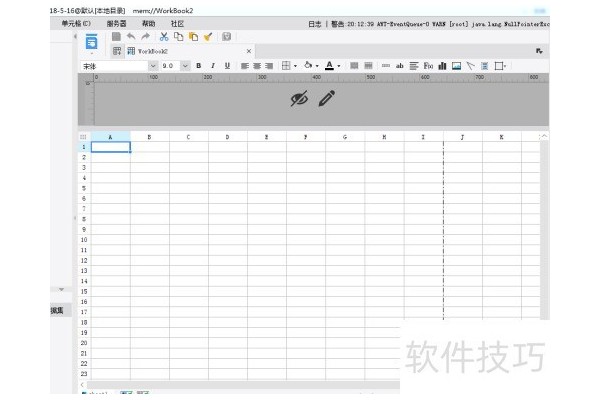Open the font name dropdown

[153, 66]
